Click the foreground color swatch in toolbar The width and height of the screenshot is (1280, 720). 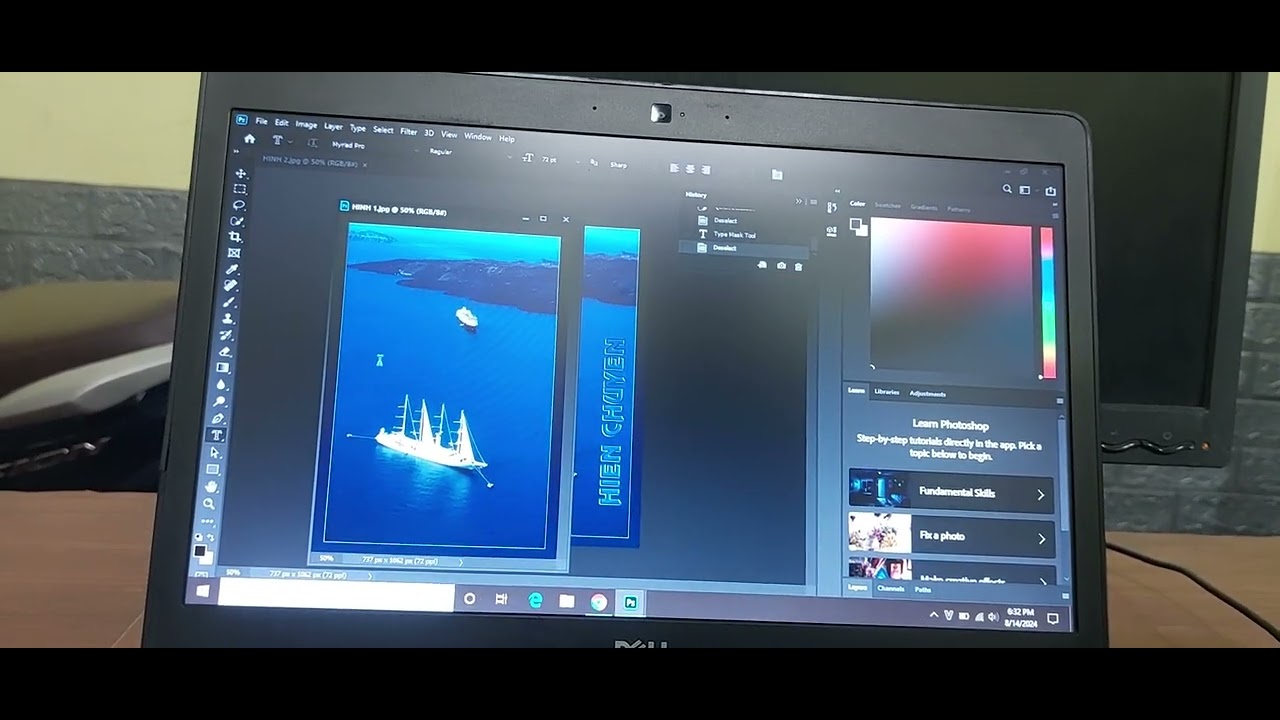coord(199,551)
